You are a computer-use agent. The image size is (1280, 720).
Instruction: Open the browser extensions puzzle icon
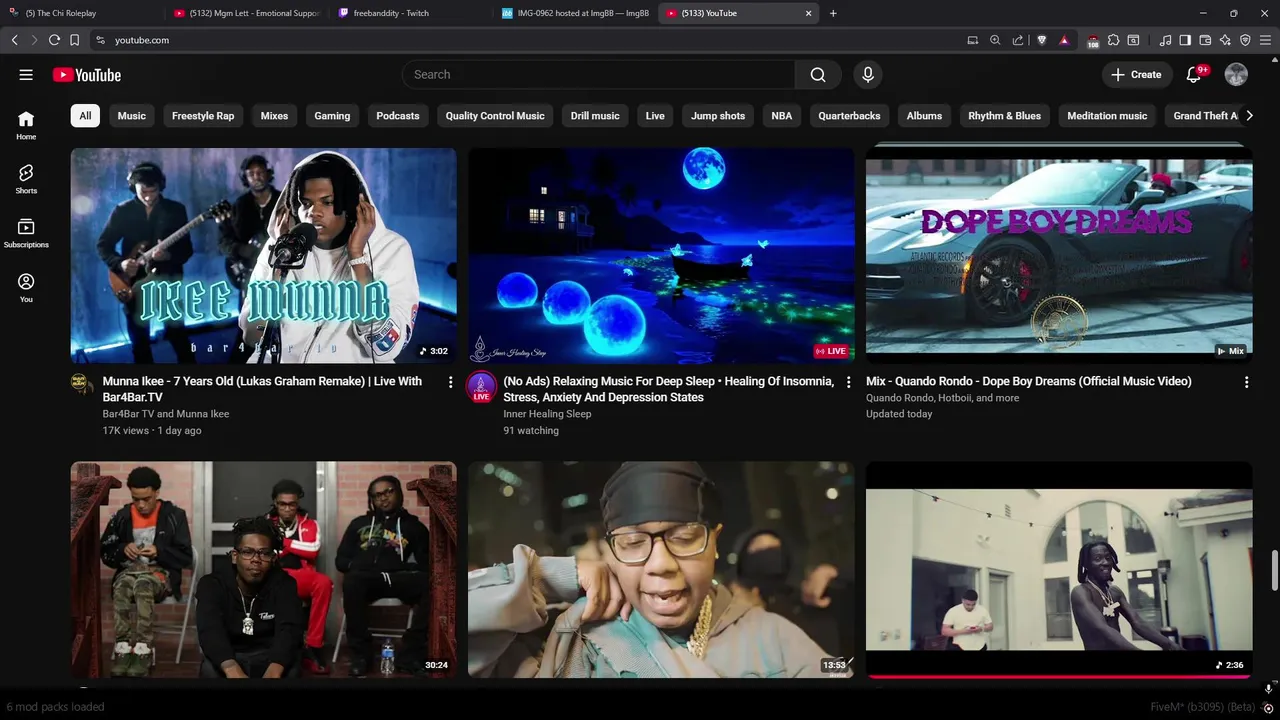pos(1113,40)
